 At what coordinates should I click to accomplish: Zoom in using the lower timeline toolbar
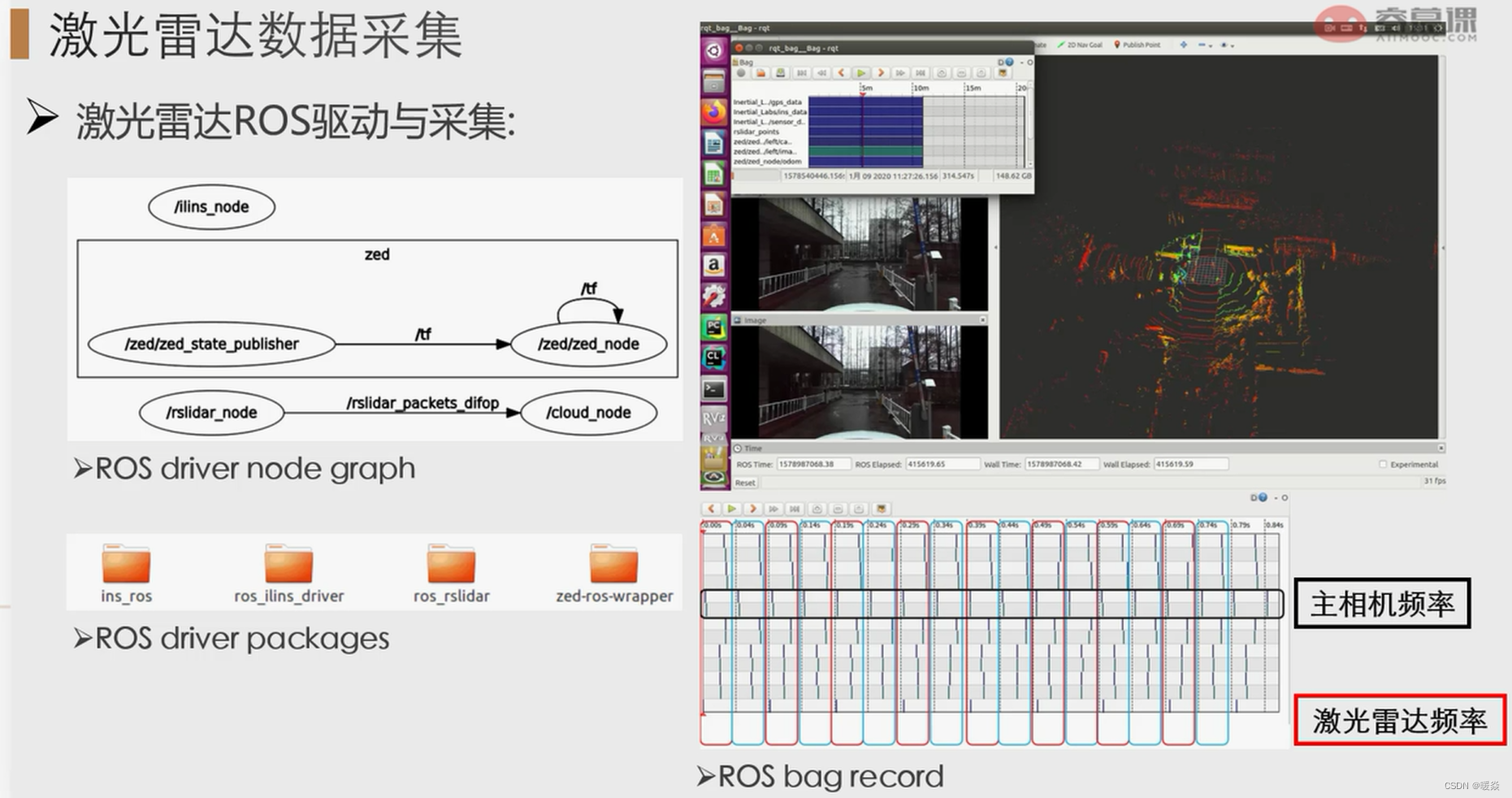pos(817,509)
